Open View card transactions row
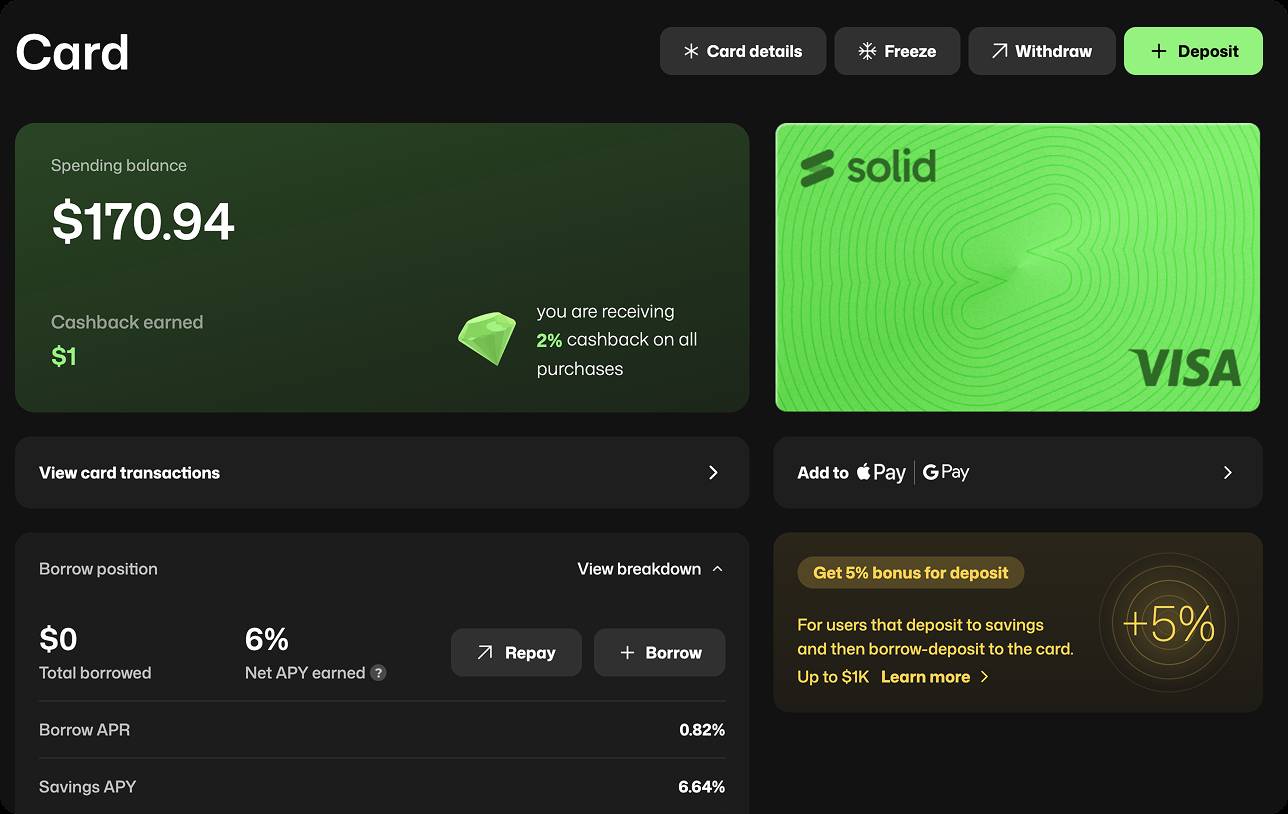Viewport: 1288px width, 814px height. (382, 472)
